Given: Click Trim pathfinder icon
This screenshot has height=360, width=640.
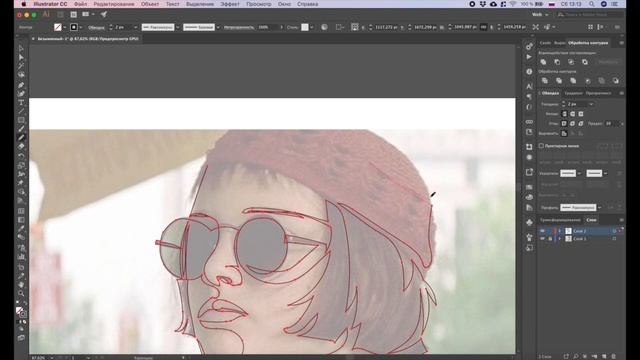Looking at the screenshot, I should [x=559, y=81].
